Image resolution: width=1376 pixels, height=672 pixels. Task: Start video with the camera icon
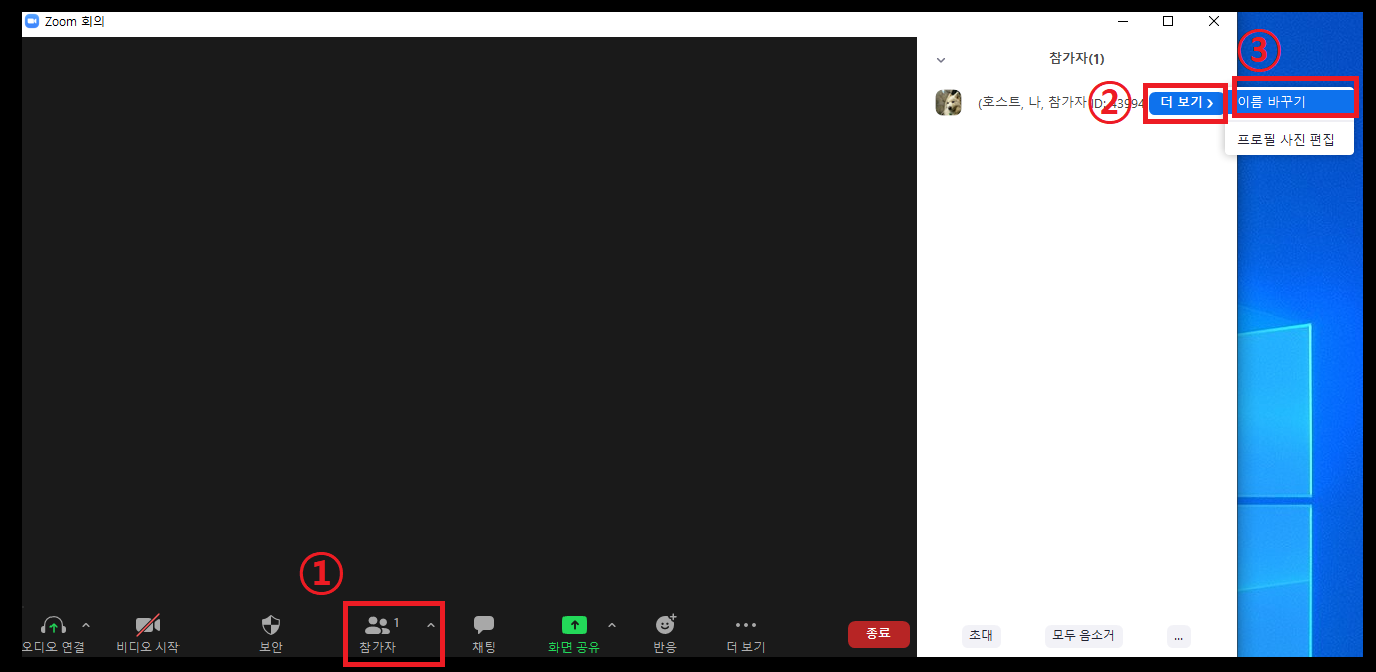pyautogui.click(x=148, y=626)
